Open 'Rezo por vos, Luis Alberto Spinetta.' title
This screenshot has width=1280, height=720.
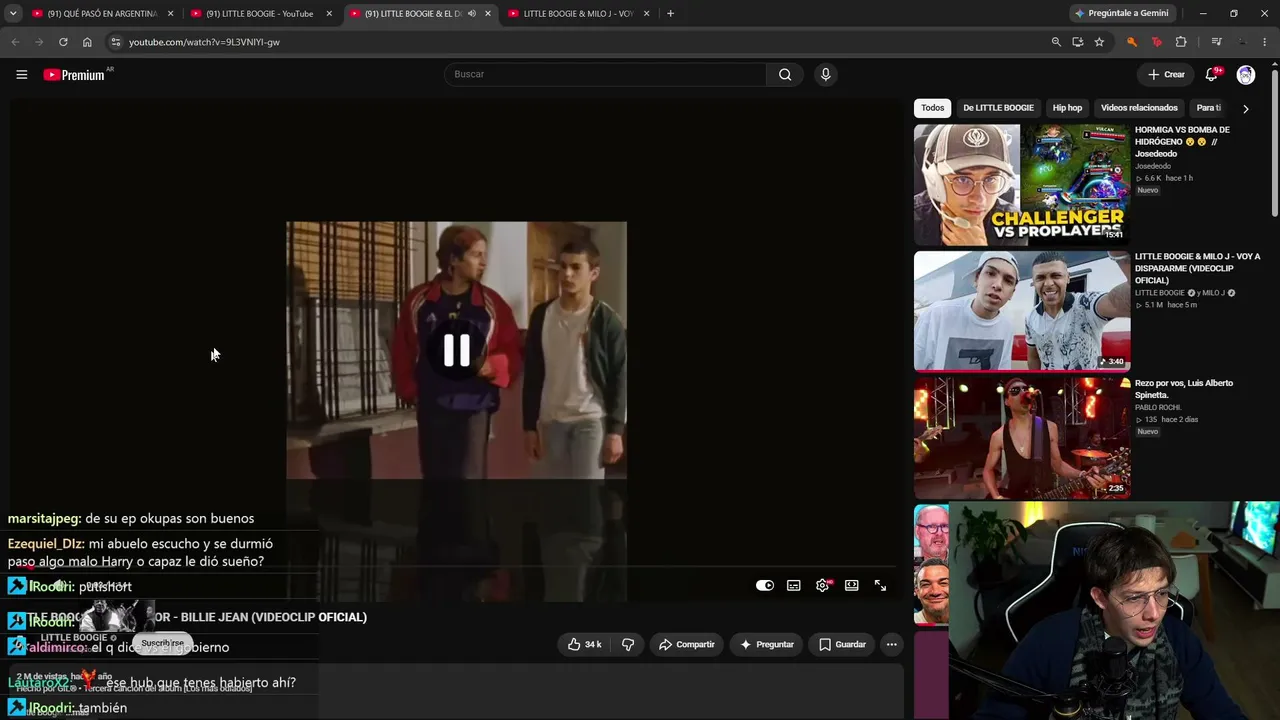point(1184,389)
